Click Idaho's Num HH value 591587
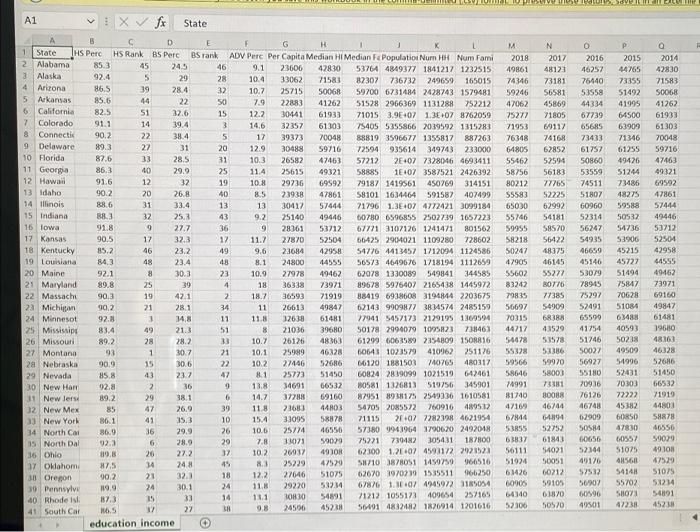 pos(437,195)
